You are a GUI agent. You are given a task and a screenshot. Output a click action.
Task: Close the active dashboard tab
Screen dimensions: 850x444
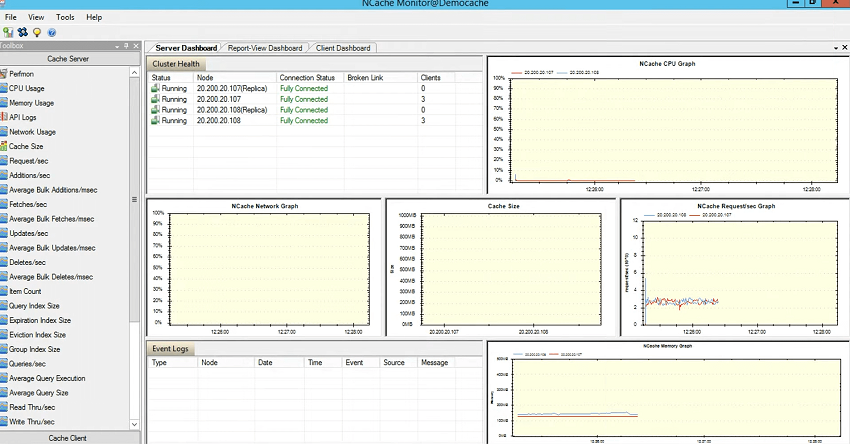pos(845,48)
